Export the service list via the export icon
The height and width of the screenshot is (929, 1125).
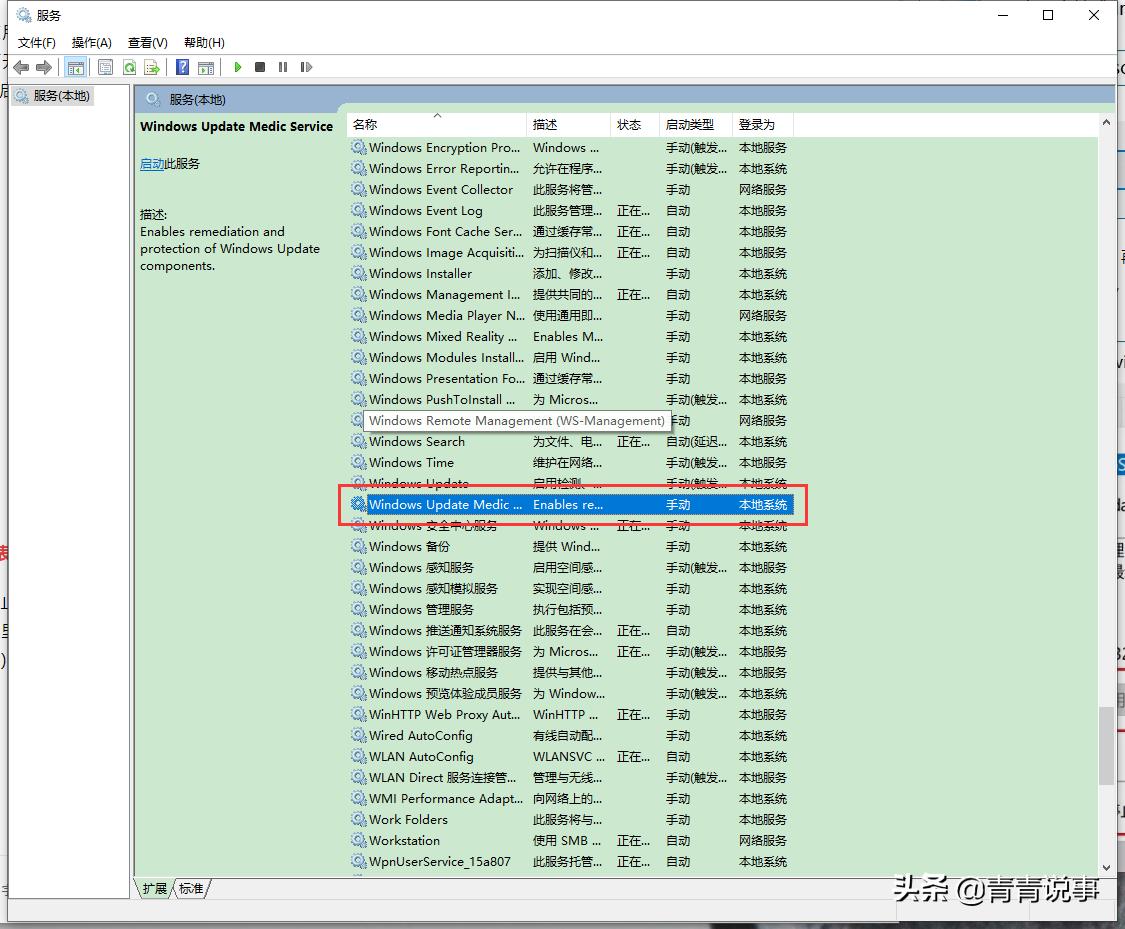point(153,67)
